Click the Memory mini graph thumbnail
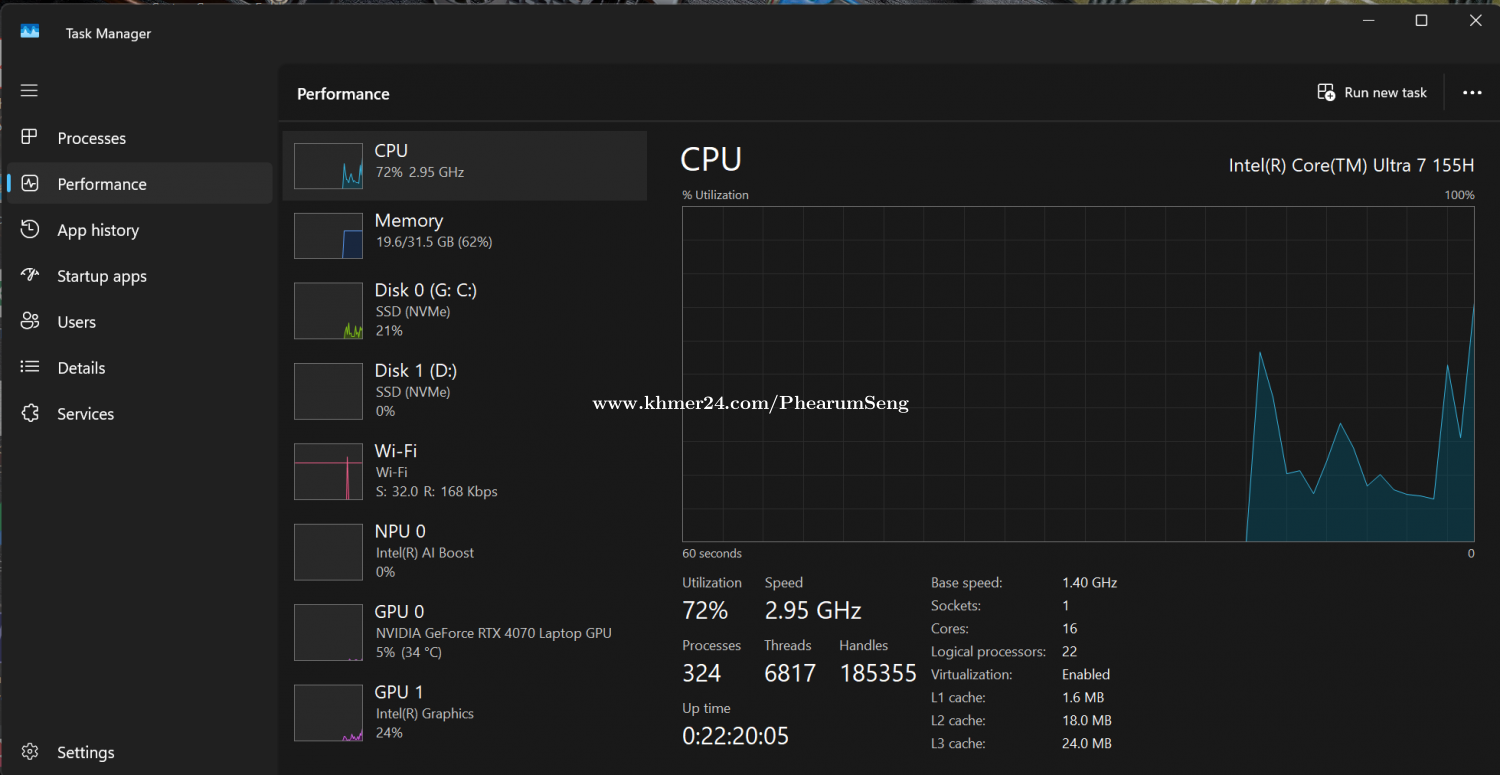Viewport: 1500px width, 775px height. click(x=328, y=235)
